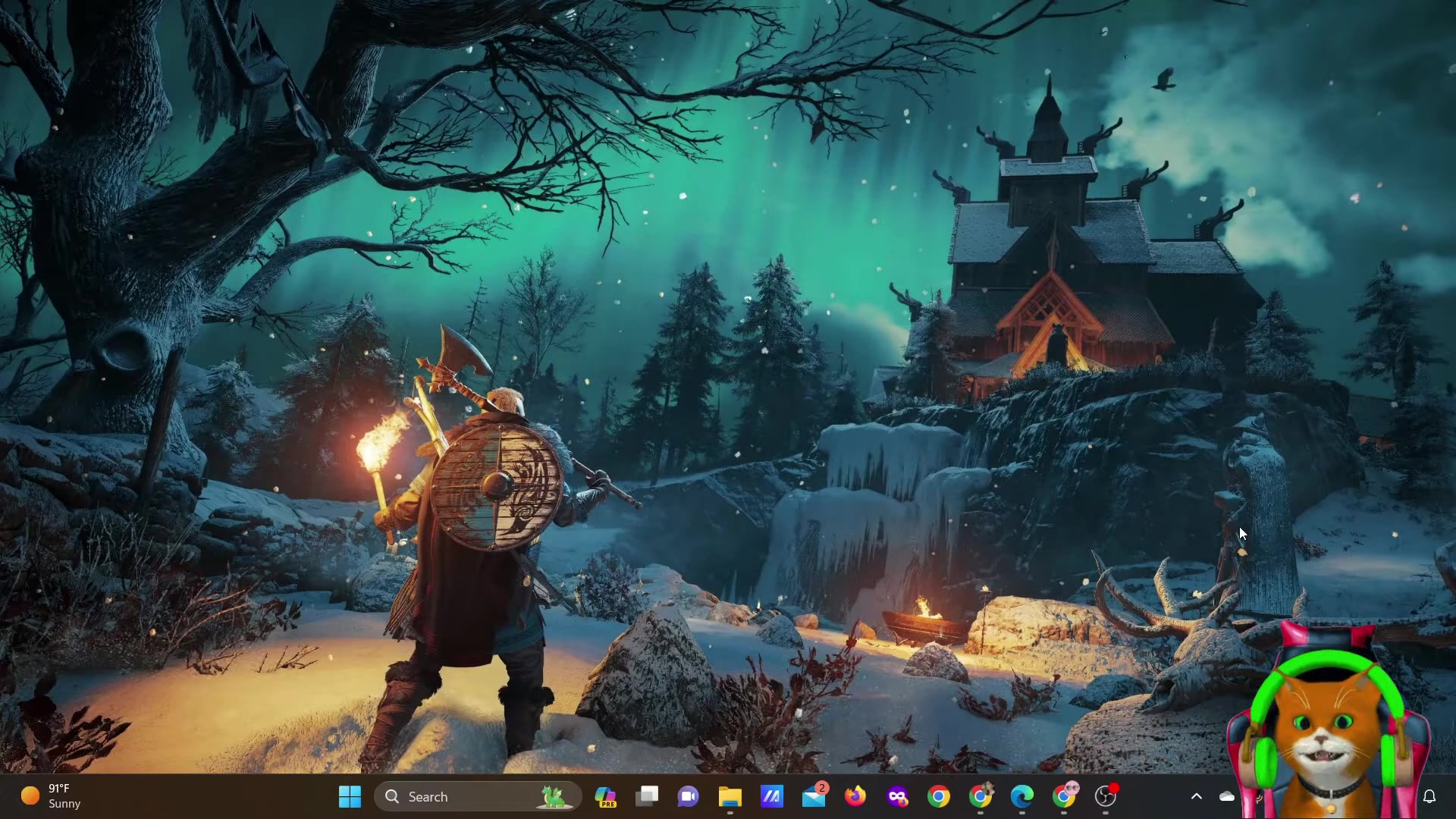Open File Explorer from the taskbar
Screen dimensions: 1456x819
(730, 796)
